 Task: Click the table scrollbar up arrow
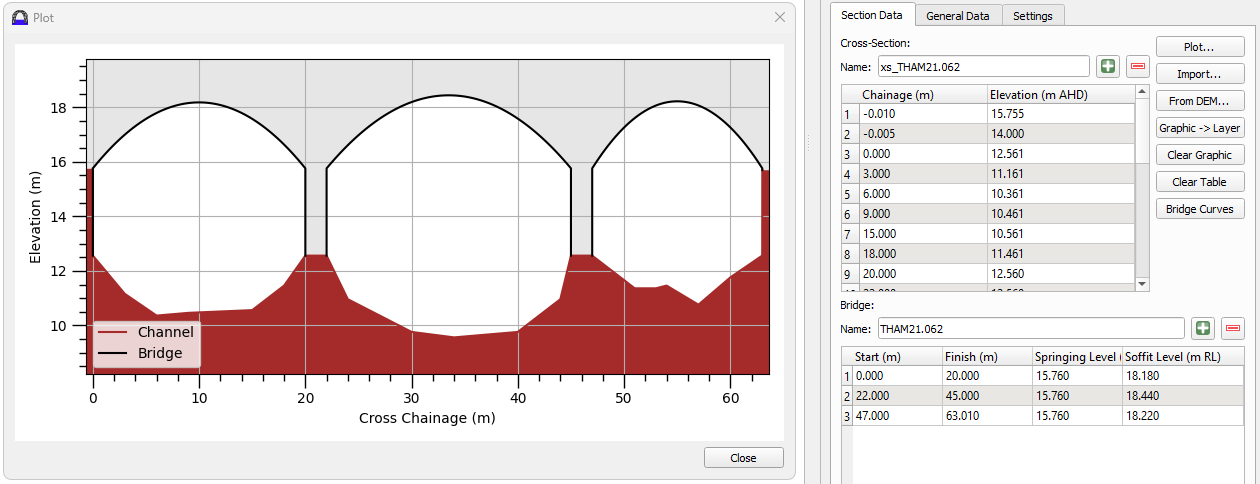click(x=1143, y=92)
